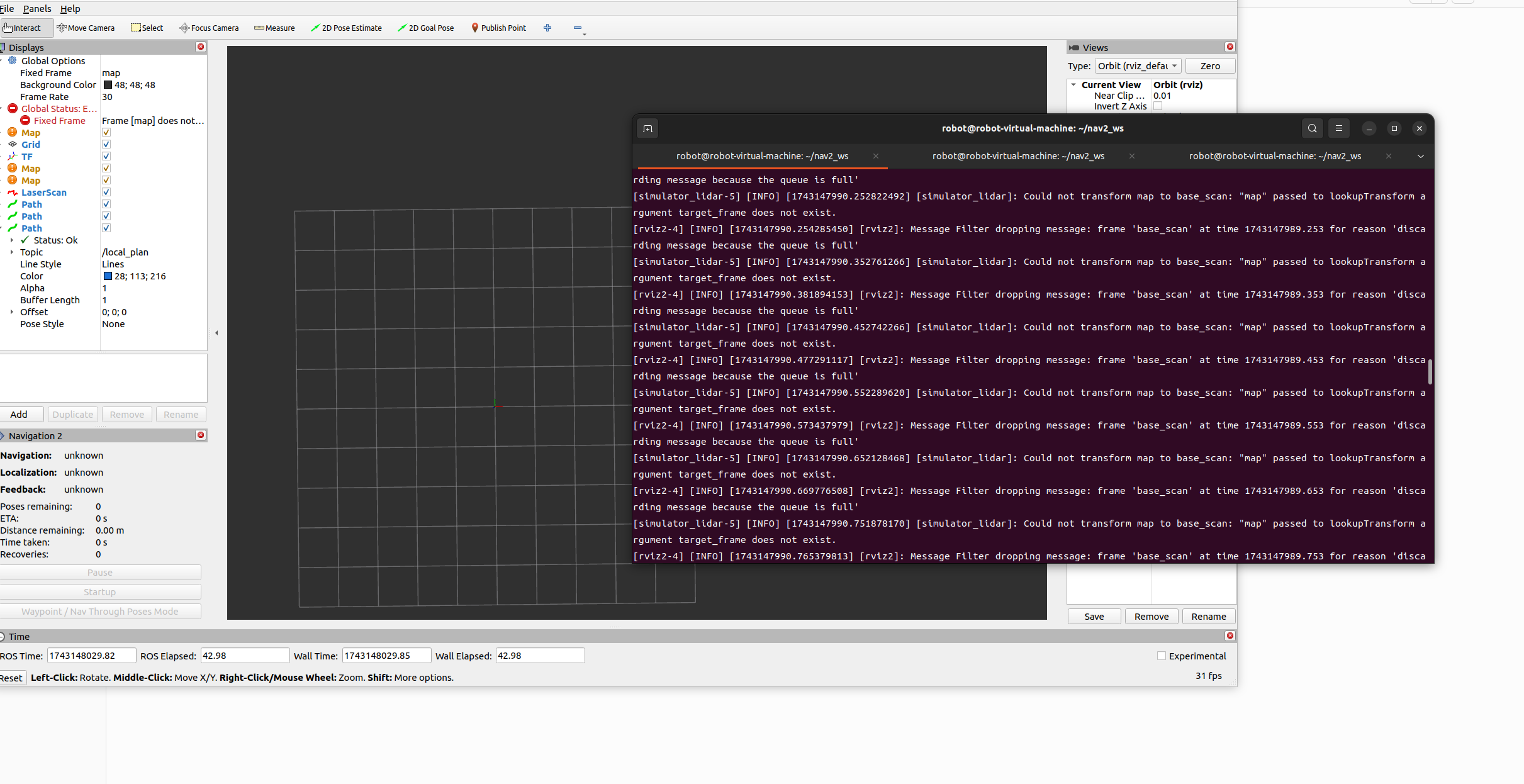Select the Move Camera tool

(86, 28)
